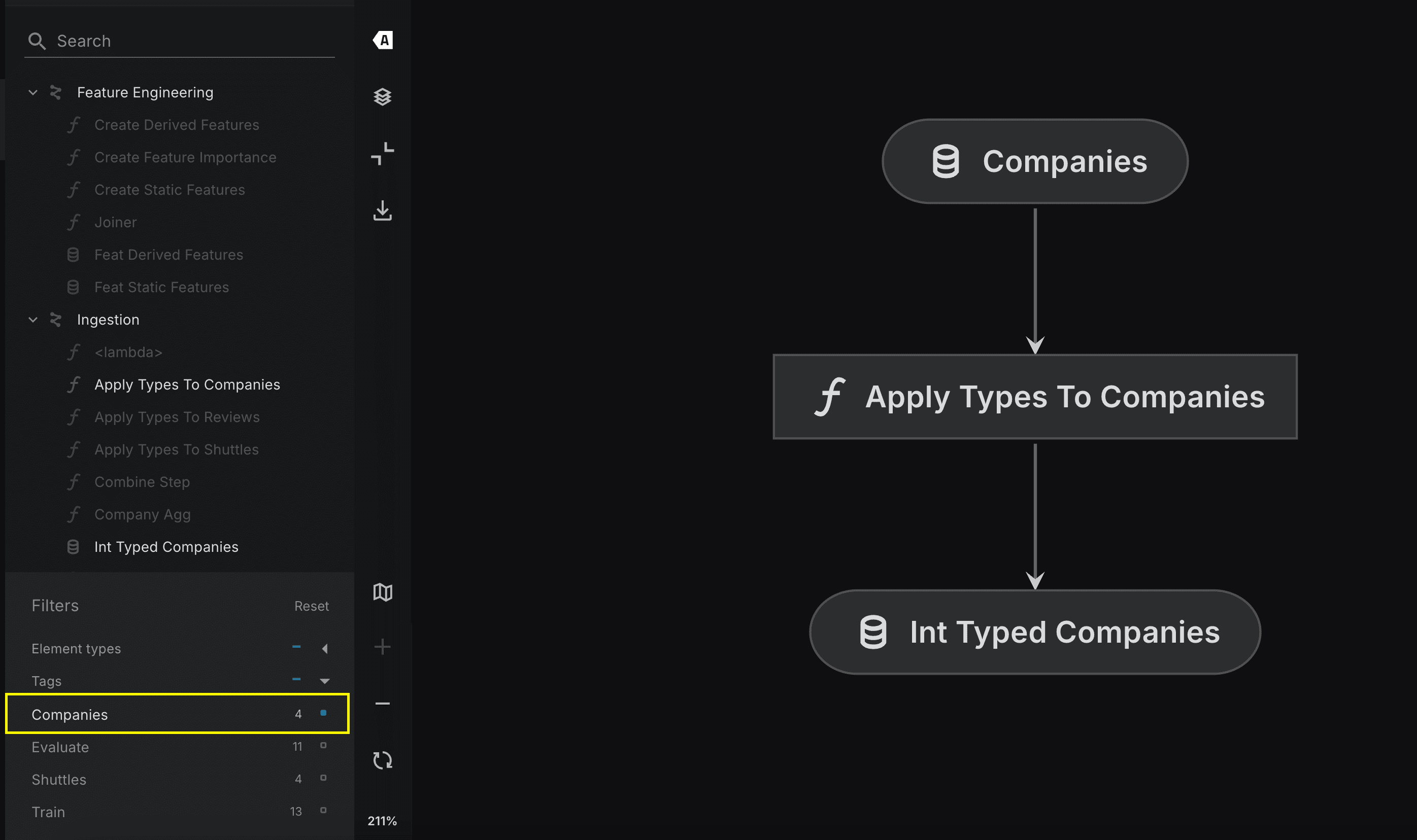
Task: Expand the Element types filter arrow
Action: pyautogui.click(x=324, y=649)
